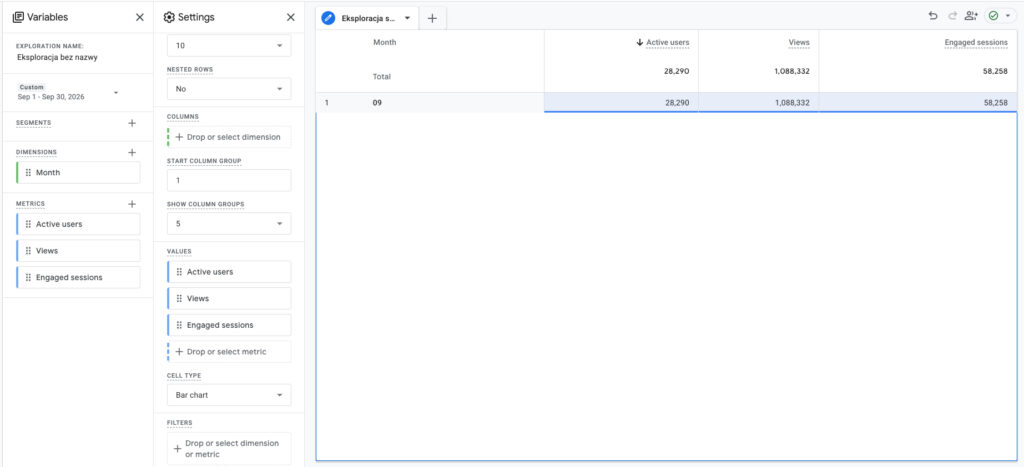Add a new dimension with plus icon
Screen dimensions: 1024x467
(x=132, y=152)
